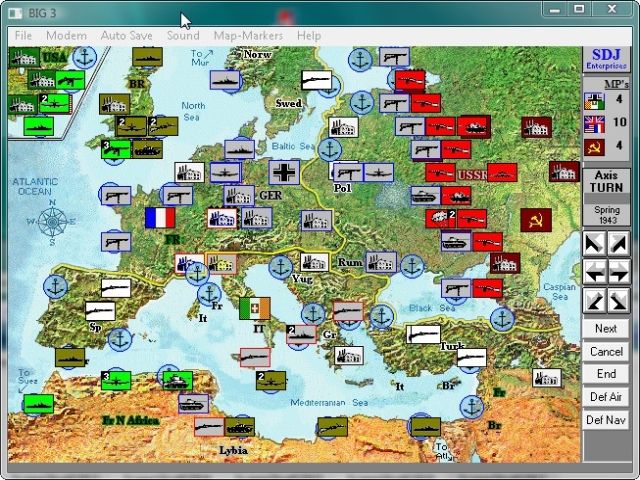Screen dimensions: 640x480
Task: Select the Swedish infantry rifle unit
Action: [316, 80]
